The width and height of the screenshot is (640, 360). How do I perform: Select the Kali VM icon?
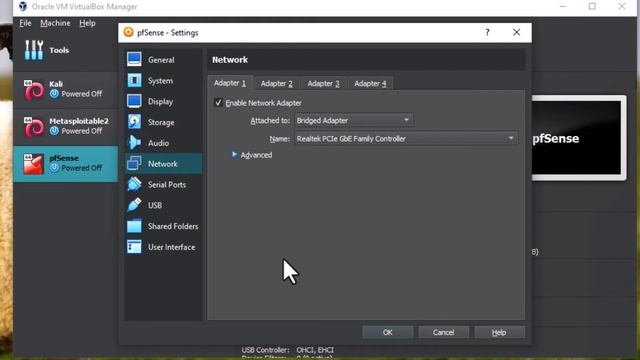34,90
